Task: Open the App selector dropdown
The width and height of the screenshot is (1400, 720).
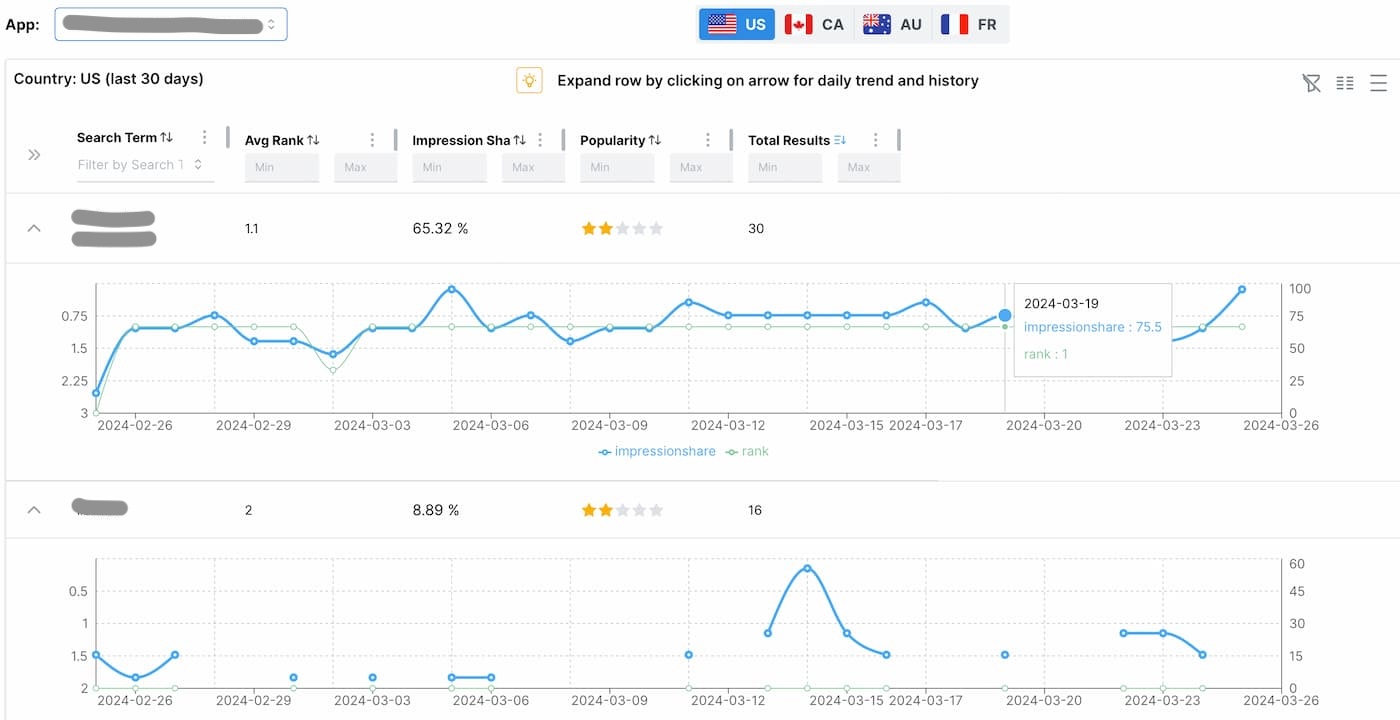Action: tap(171, 24)
